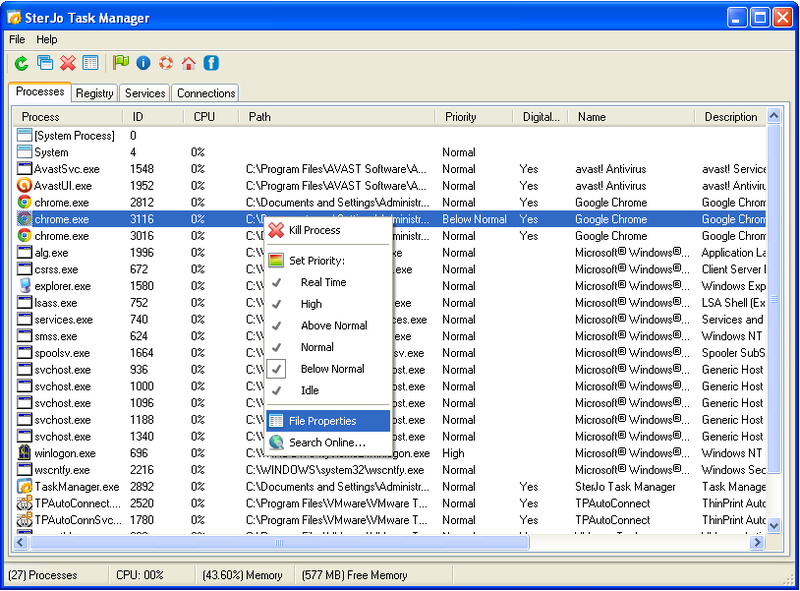800x591 pixels.
Task: Click horizontal scrollbar left arrow
Action: click(x=20, y=542)
